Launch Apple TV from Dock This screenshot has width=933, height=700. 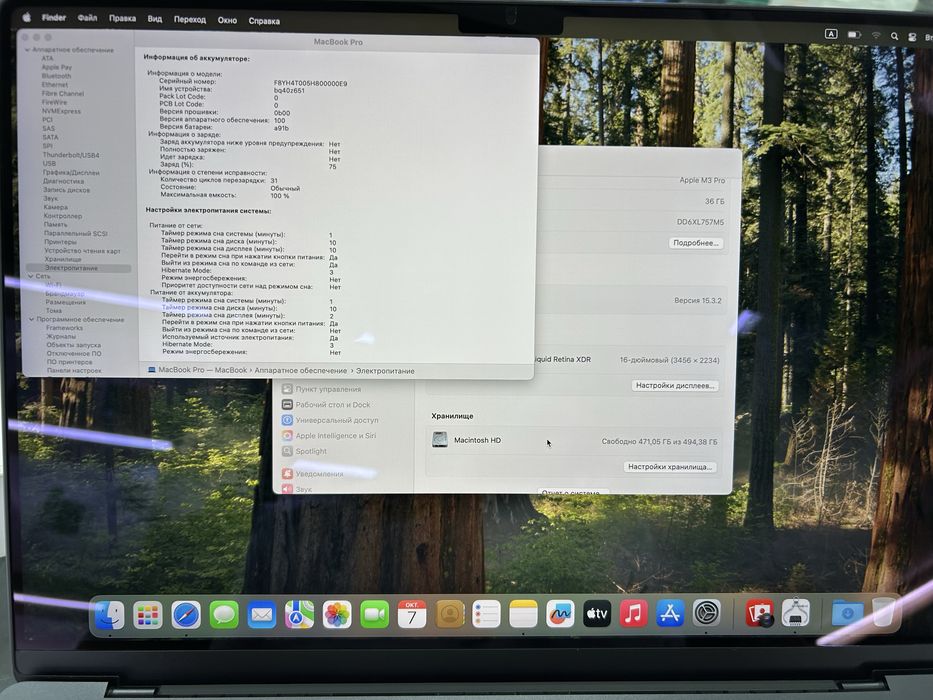(597, 614)
